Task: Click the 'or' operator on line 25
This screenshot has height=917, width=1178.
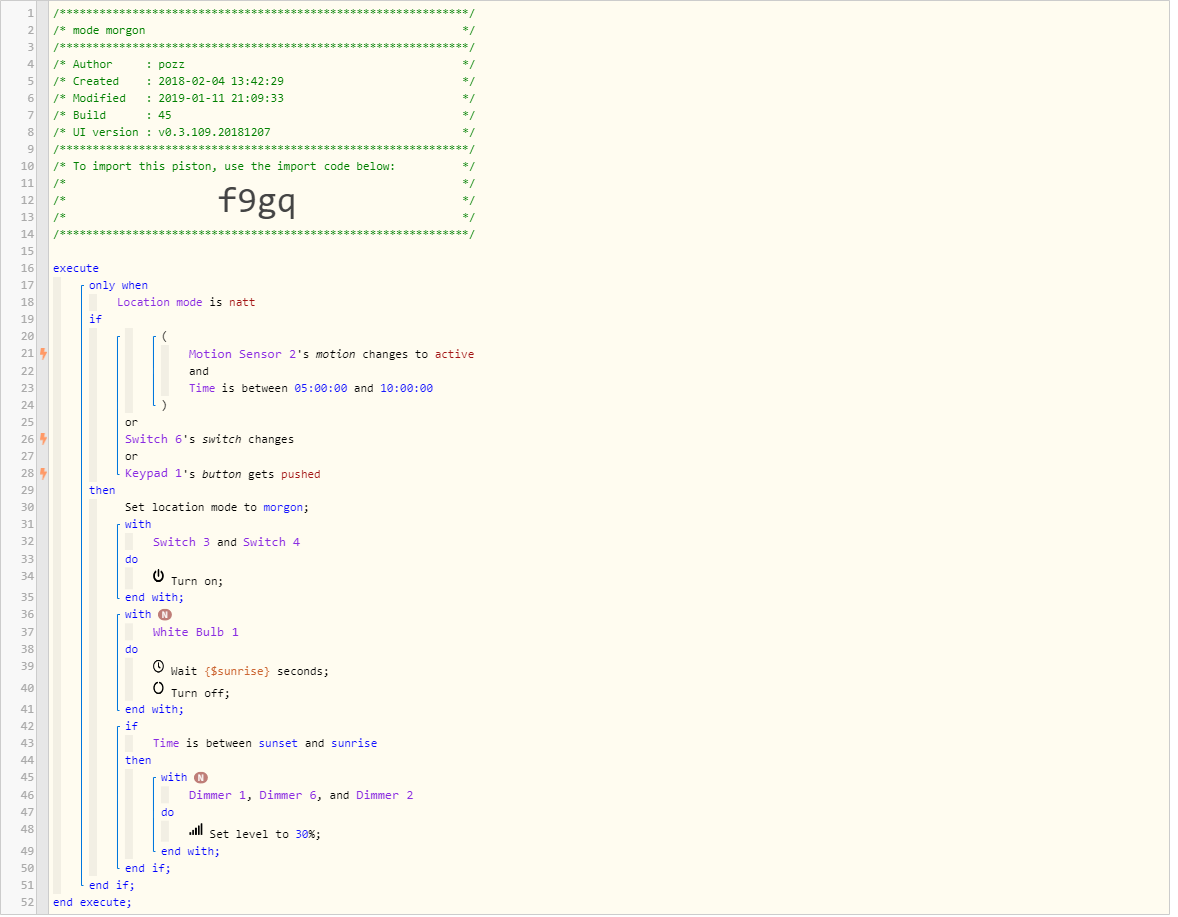Action: point(131,422)
